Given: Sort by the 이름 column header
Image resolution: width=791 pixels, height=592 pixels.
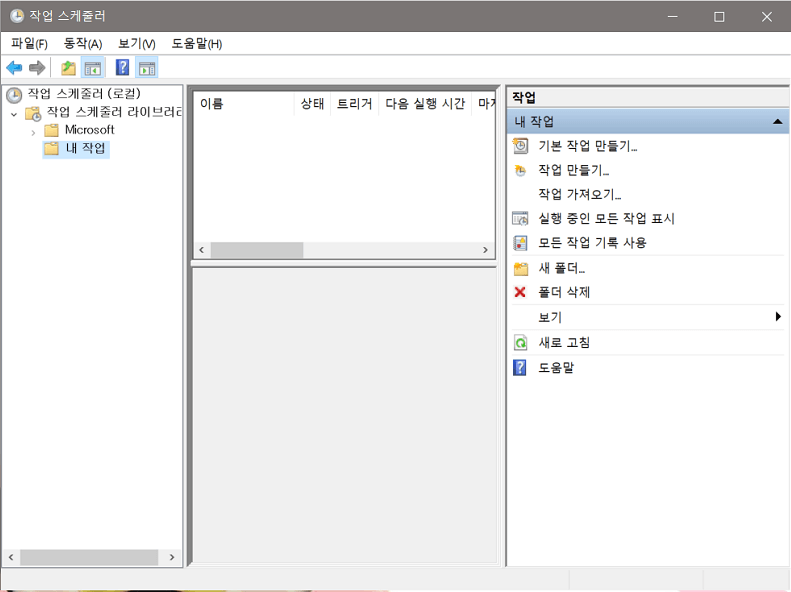Looking at the screenshot, I should click(244, 104).
